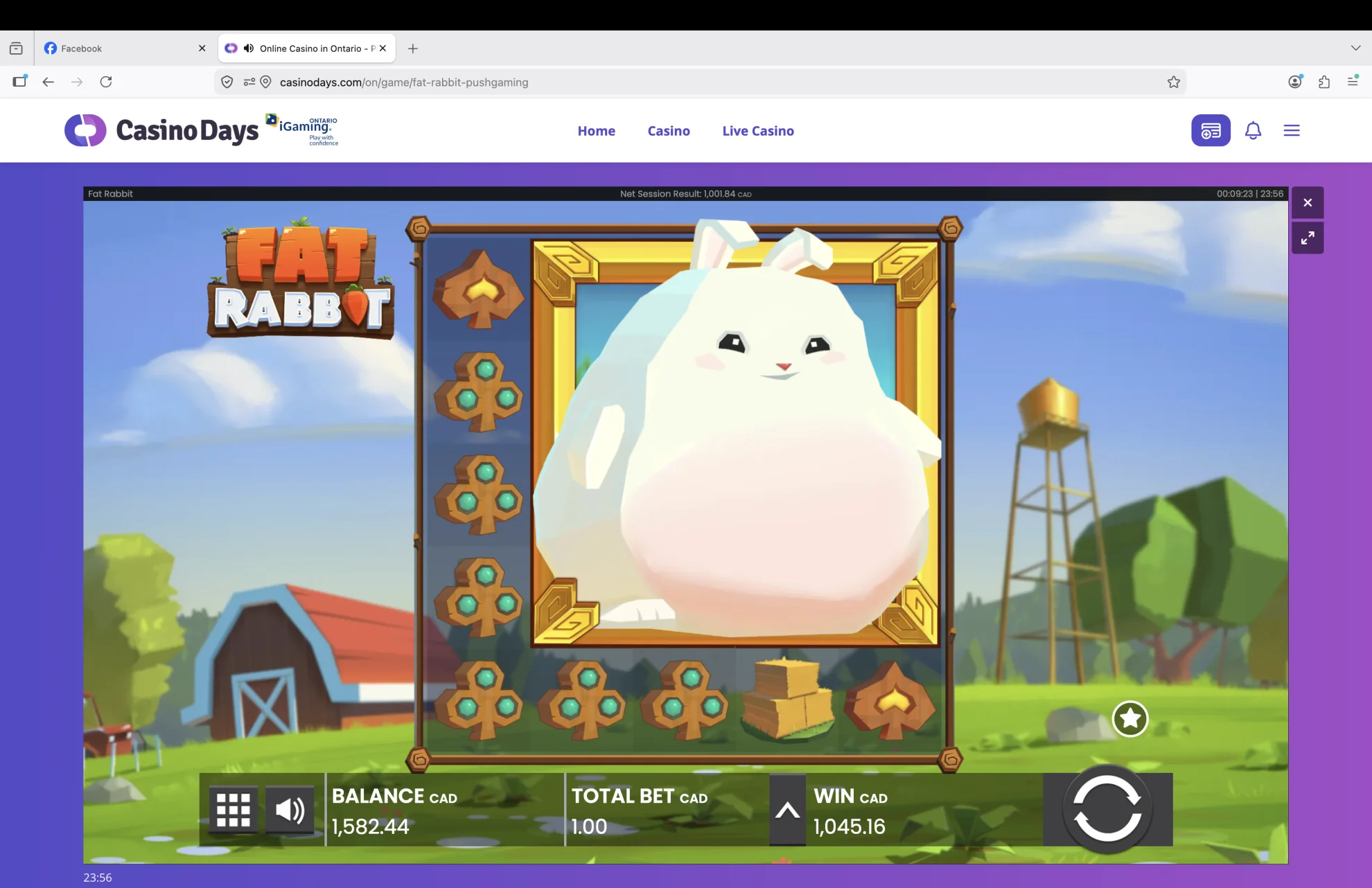
Task: Open the cashier deposit icon
Action: point(1211,130)
